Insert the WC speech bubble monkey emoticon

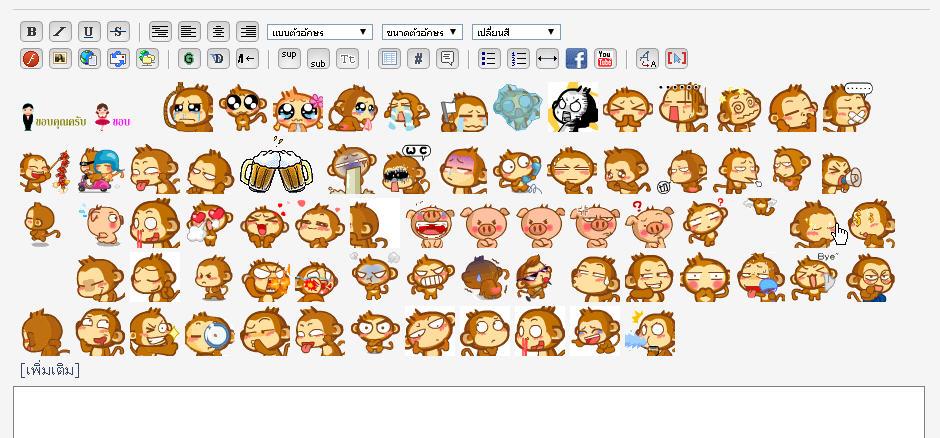tap(407, 168)
